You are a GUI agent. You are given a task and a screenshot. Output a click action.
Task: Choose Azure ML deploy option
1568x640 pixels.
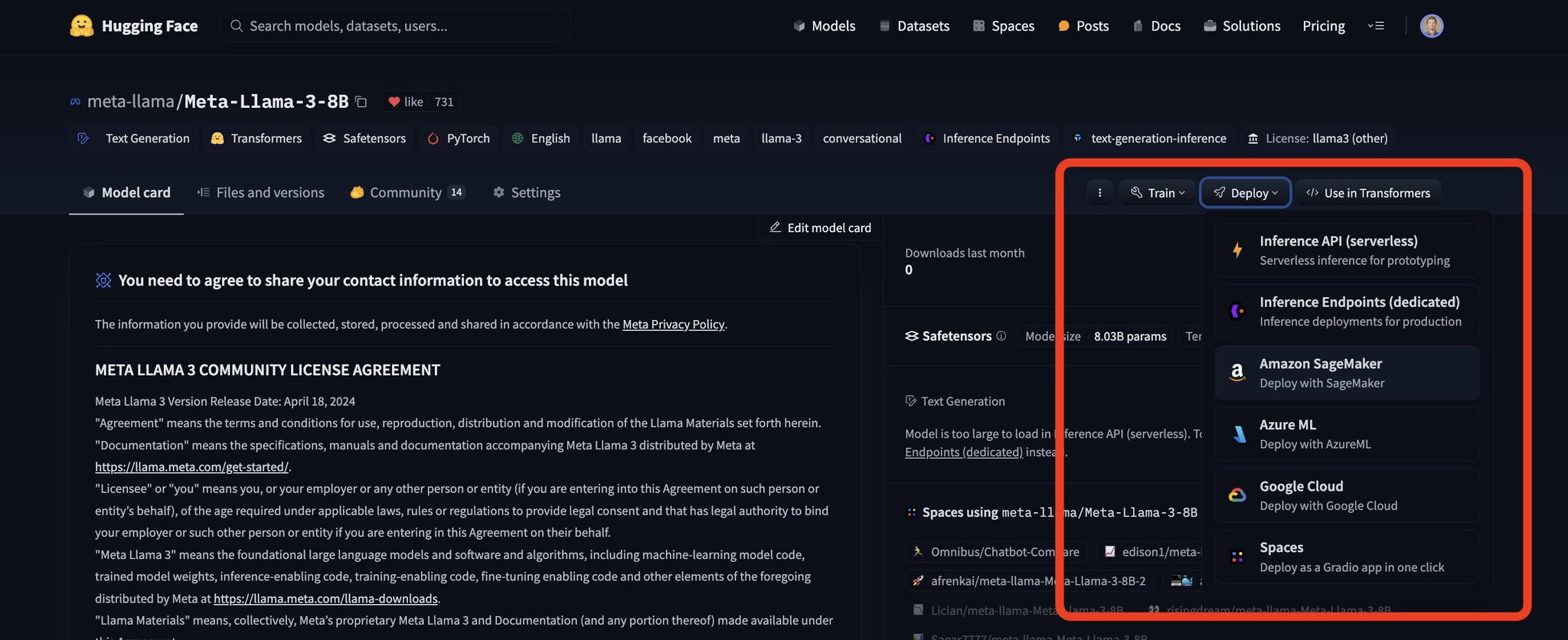1347,434
